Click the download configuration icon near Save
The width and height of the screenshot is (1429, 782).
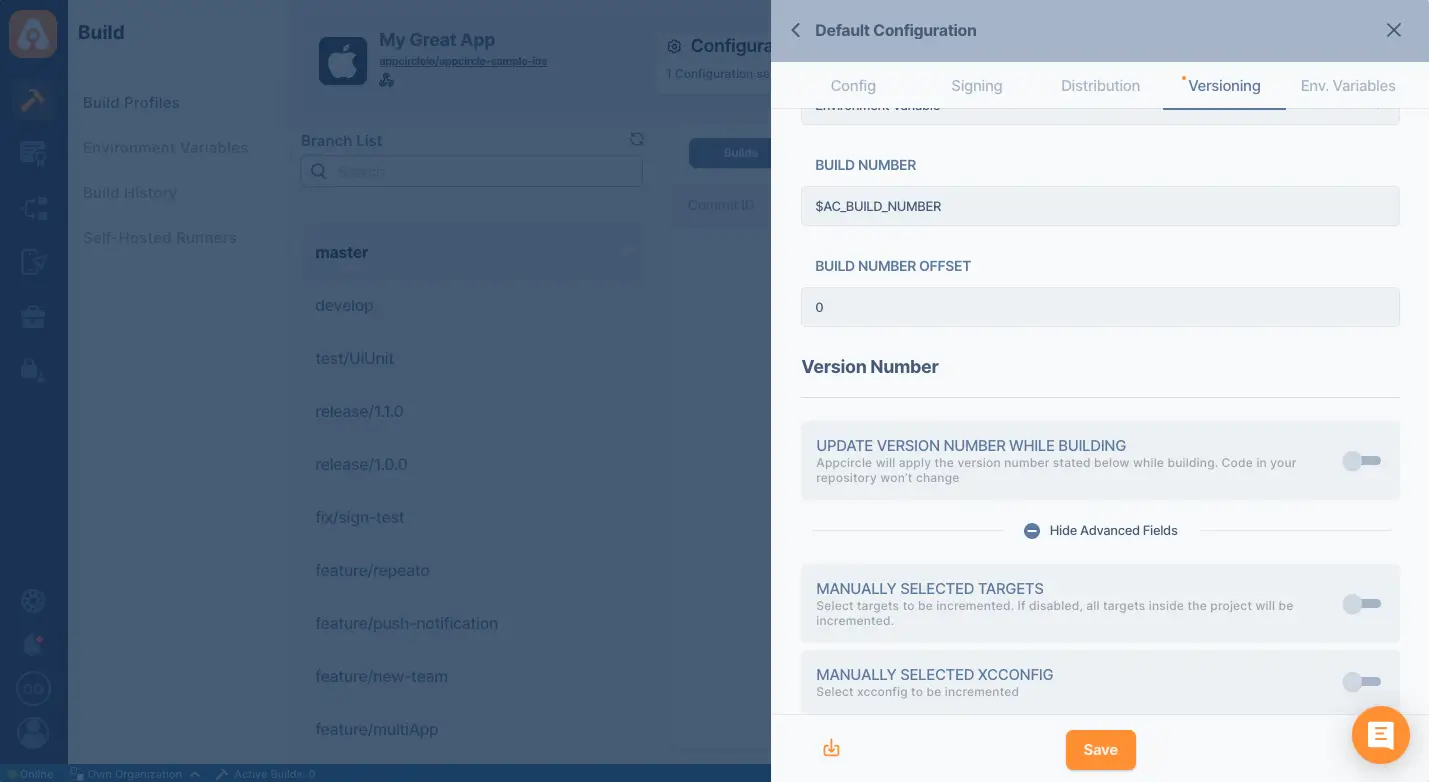click(831, 749)
